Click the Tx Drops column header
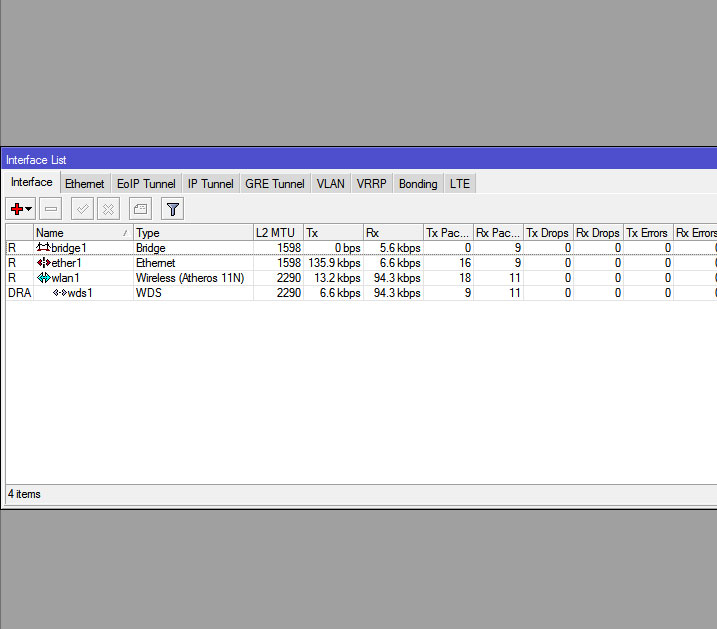This screenshot has height=629, width=717. pos(546,233)
